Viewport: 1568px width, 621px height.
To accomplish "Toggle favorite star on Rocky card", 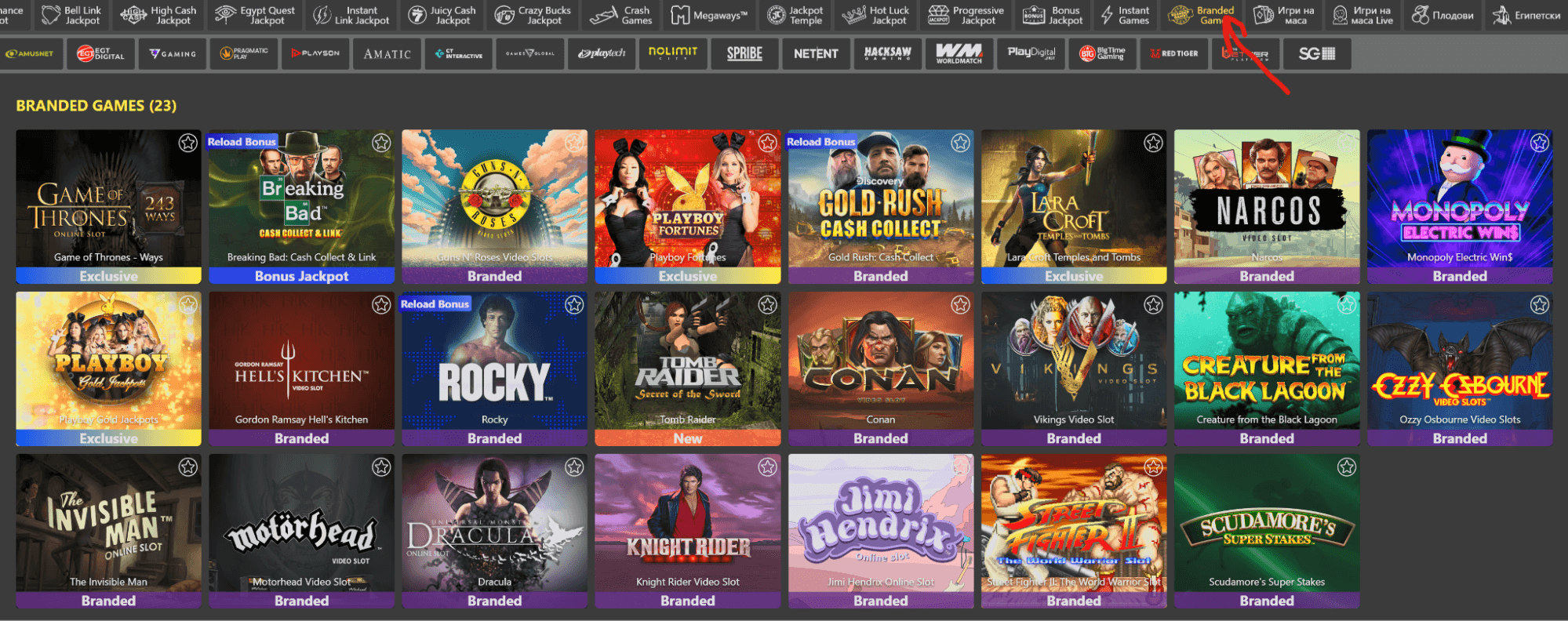I will 574,305.
